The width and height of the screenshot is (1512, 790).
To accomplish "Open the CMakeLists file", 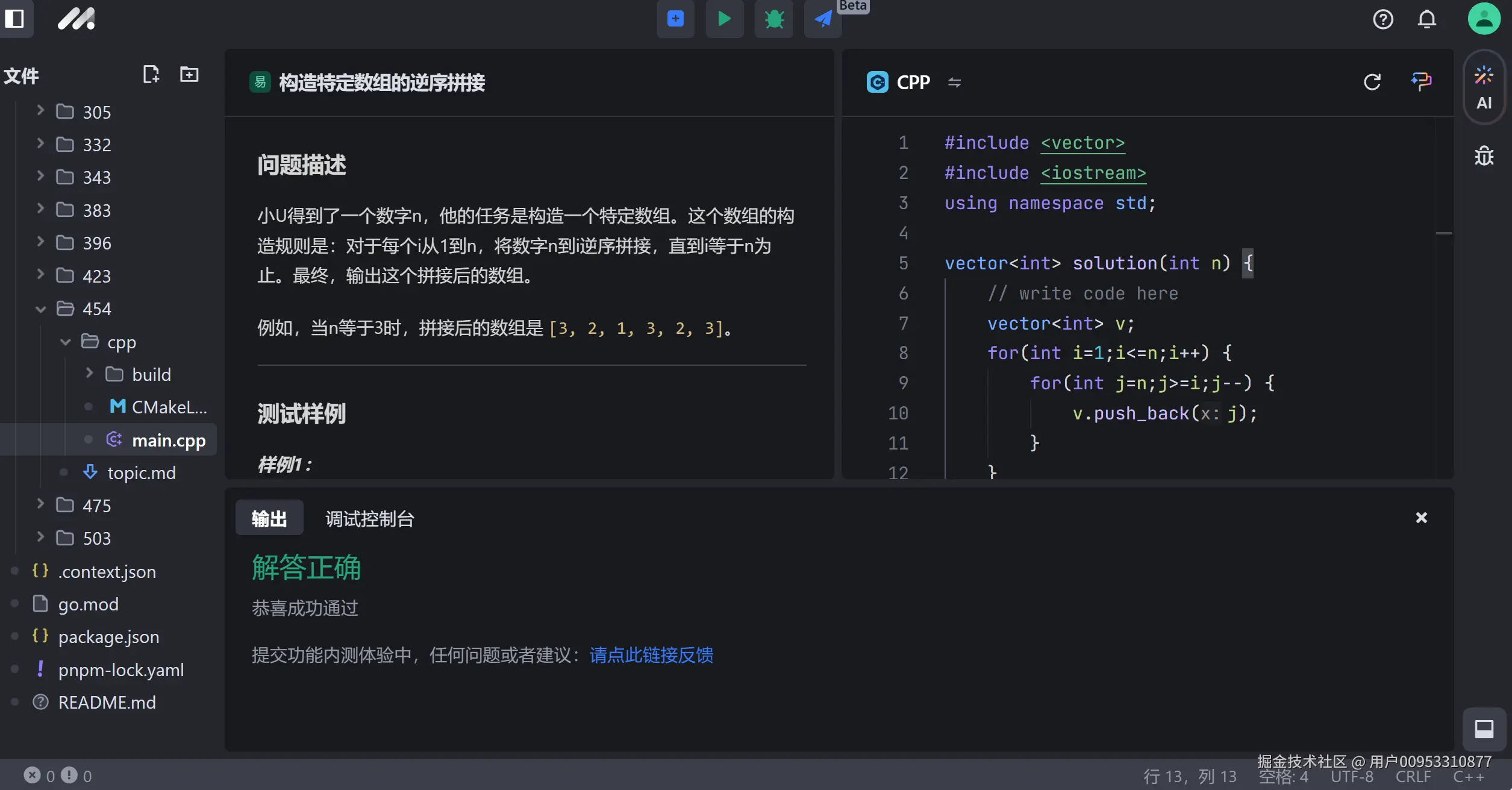I will 158,407.
